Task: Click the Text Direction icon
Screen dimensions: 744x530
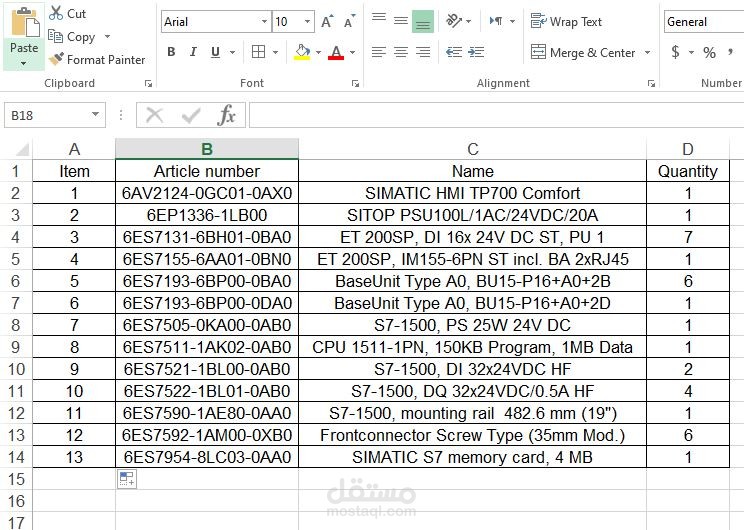Action: click(496, 21)
